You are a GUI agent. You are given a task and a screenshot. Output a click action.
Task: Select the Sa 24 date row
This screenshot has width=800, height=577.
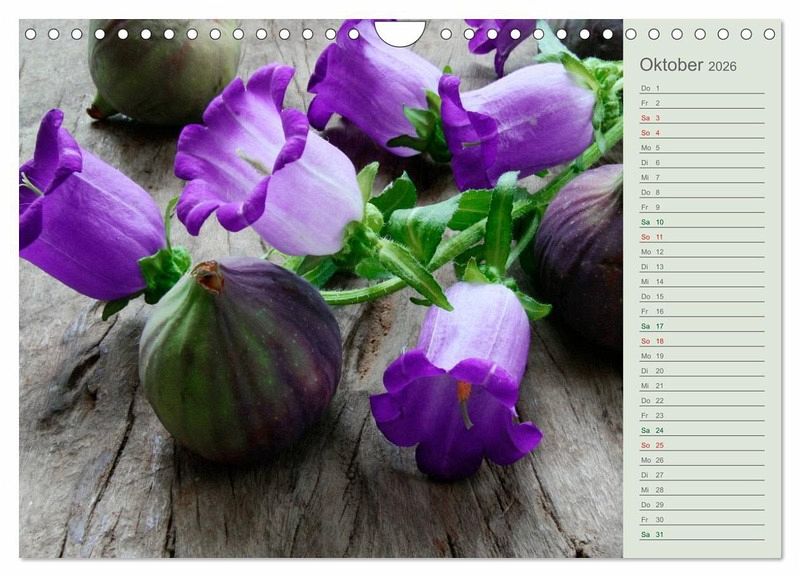pos(701,430)
